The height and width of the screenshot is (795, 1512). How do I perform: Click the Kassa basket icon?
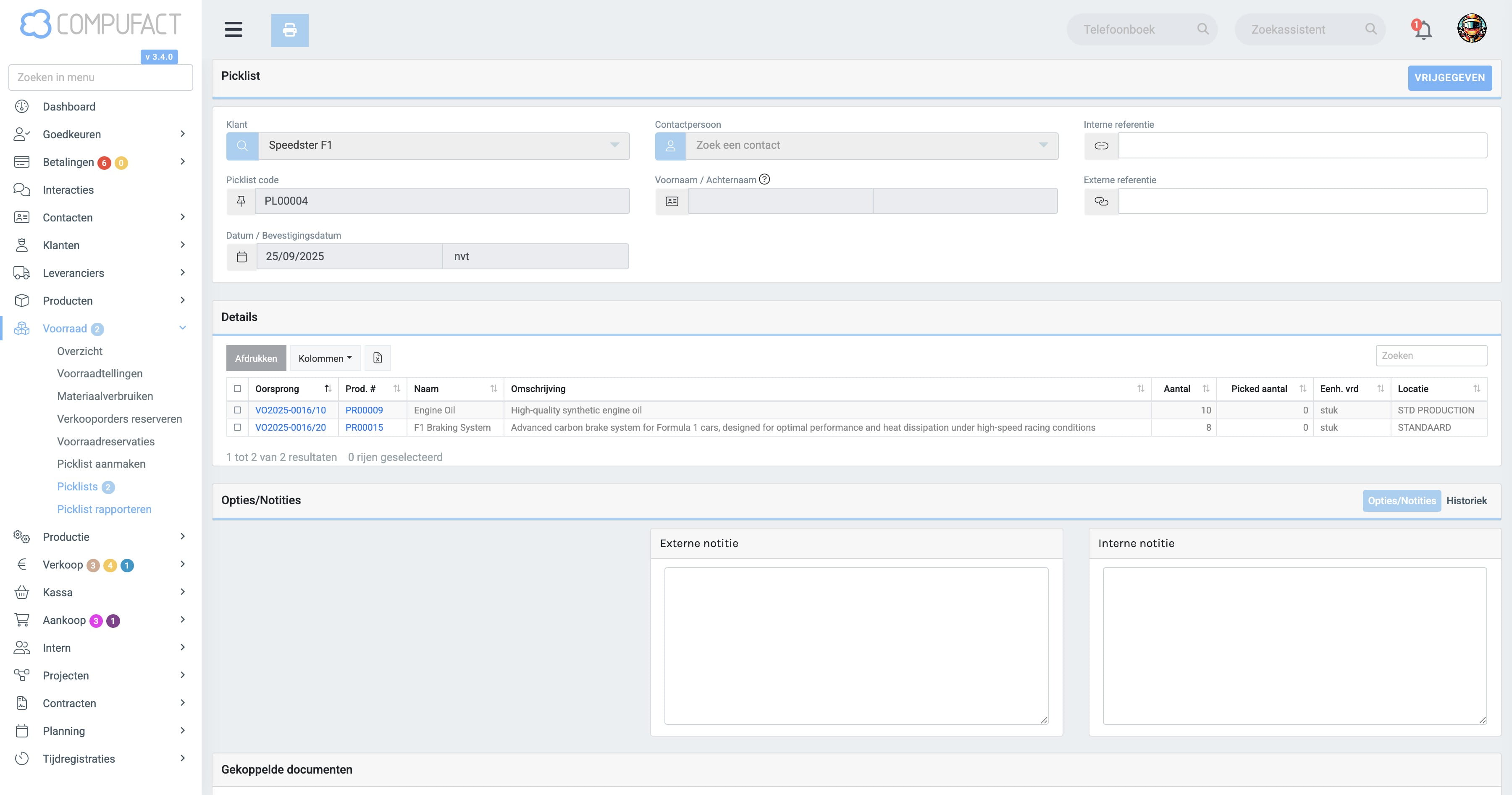tap(22, 592)
